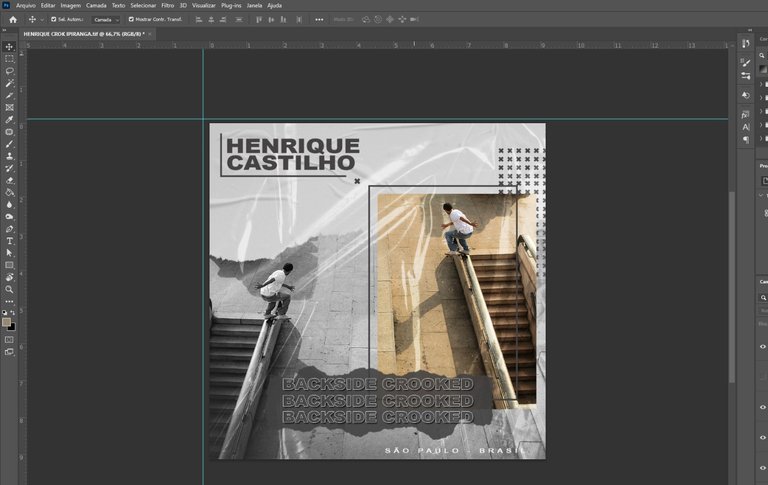Open the 'Camada' auto-select dropdown
768x485 pixels.
[106, 20]
